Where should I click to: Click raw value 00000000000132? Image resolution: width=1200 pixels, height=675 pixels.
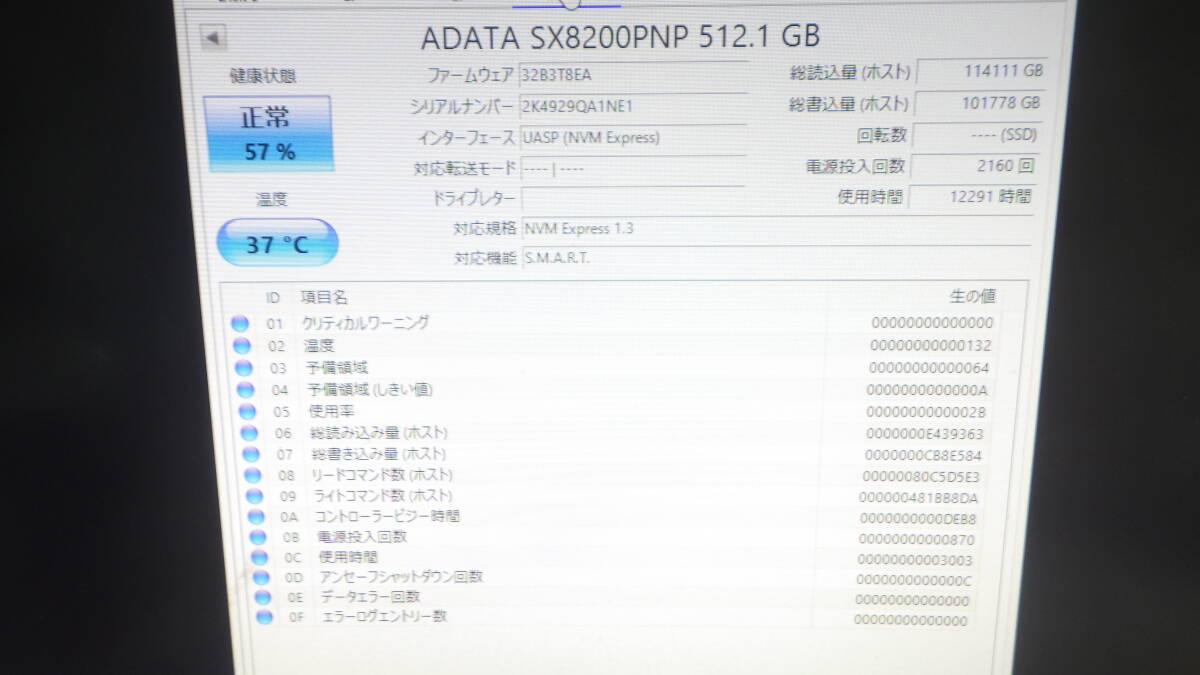[x=931, y=345]
